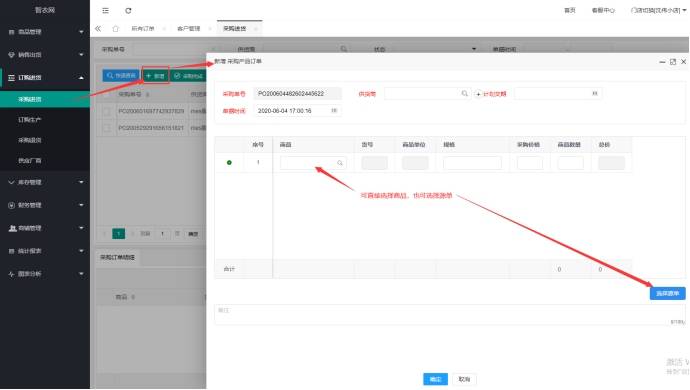Image resolution: width=690 pixels, height=390 pixels.
Task: Click the double-left arrow to scroll tabs back
Action: click(x=98, y=29)
